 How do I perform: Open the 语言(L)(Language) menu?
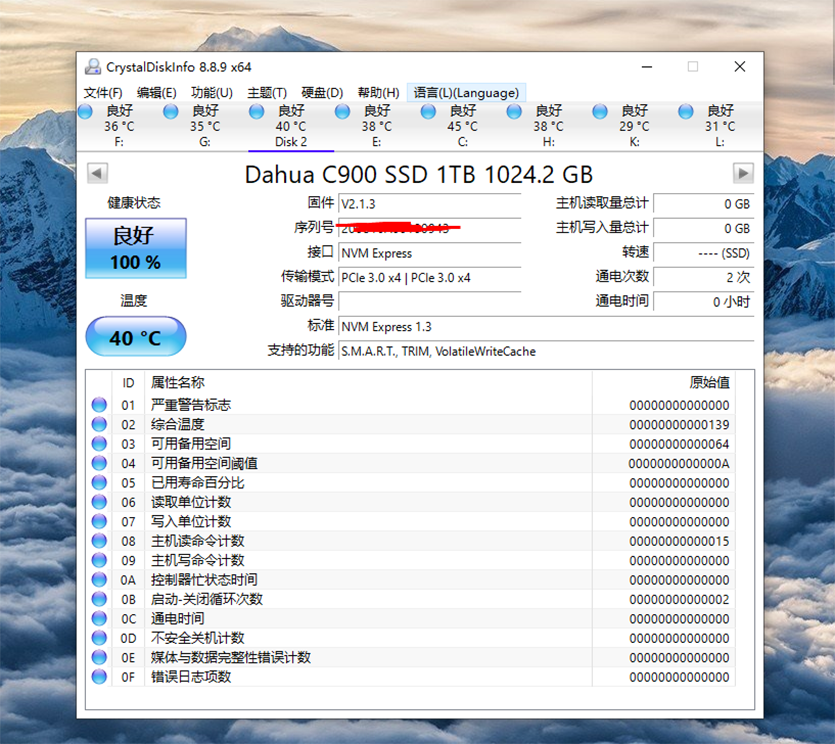(466, 93)
